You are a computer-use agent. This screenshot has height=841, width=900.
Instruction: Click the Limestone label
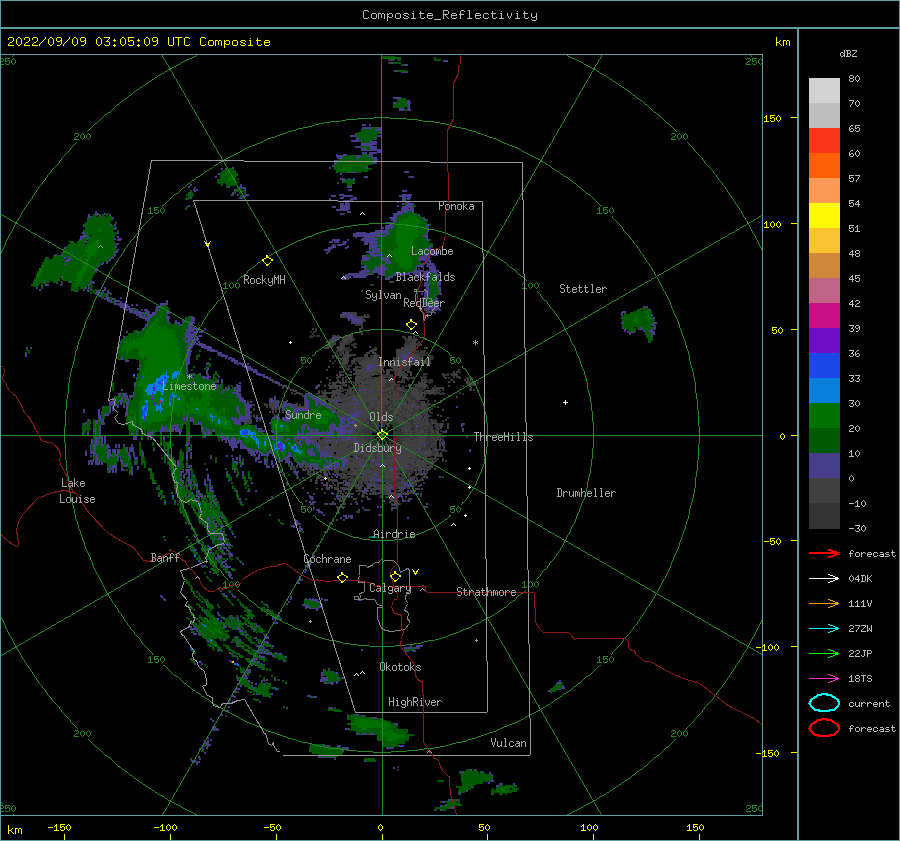tap(189, 386)
